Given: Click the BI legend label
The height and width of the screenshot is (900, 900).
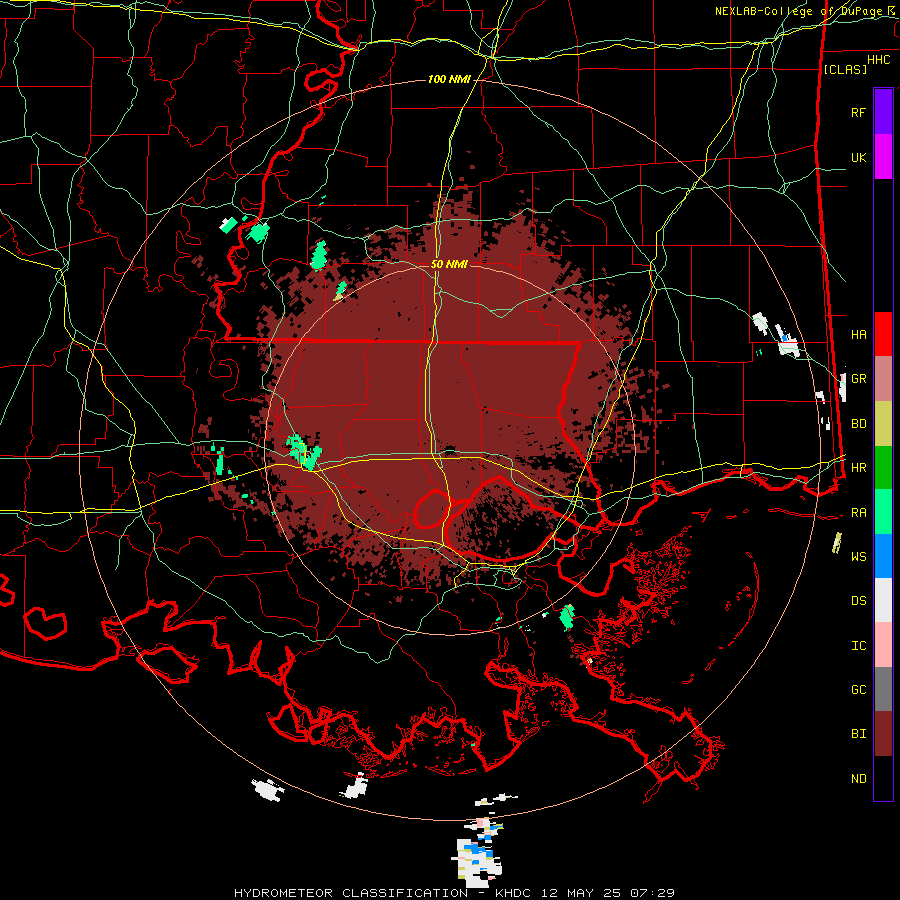Looking at the screenshot, I should (x=858, y=734).
